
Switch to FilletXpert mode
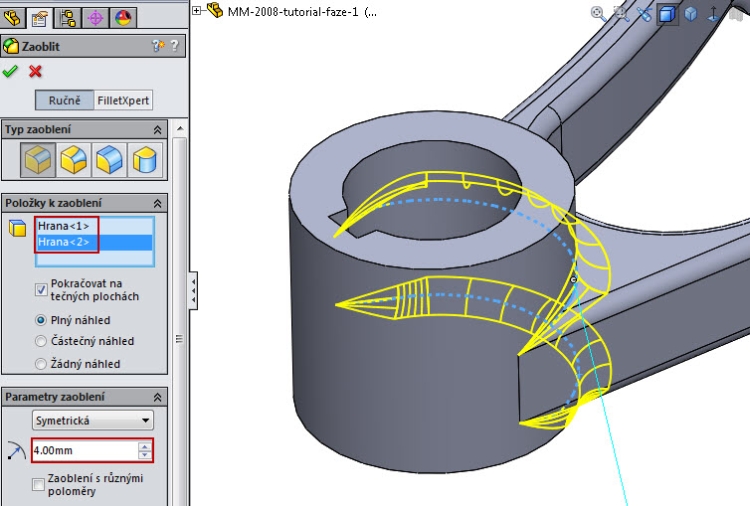pyautogui.click(x=123, y=100)
